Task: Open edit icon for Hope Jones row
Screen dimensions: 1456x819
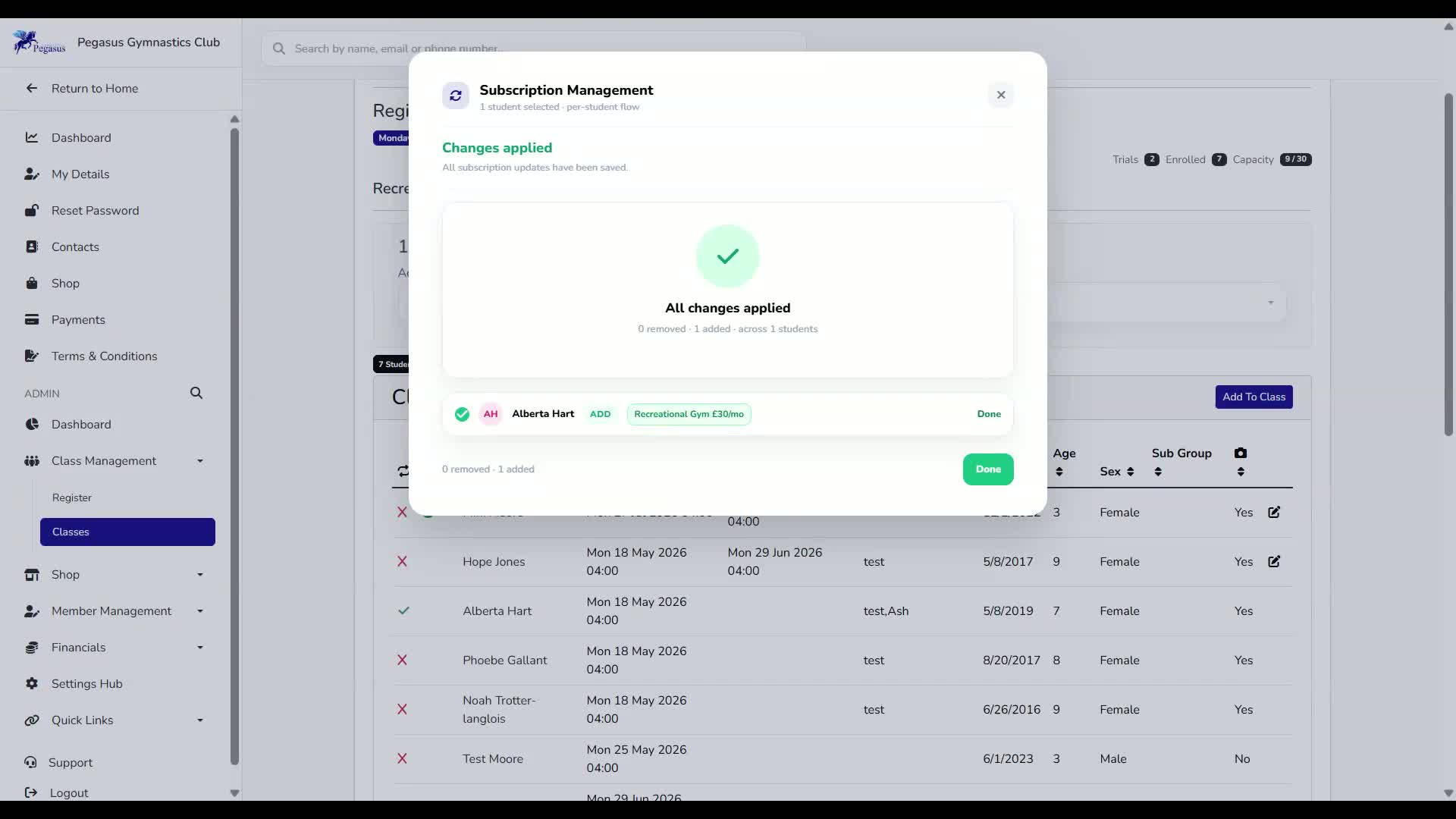Action: pyautogui.click(x=1274, y=561)
